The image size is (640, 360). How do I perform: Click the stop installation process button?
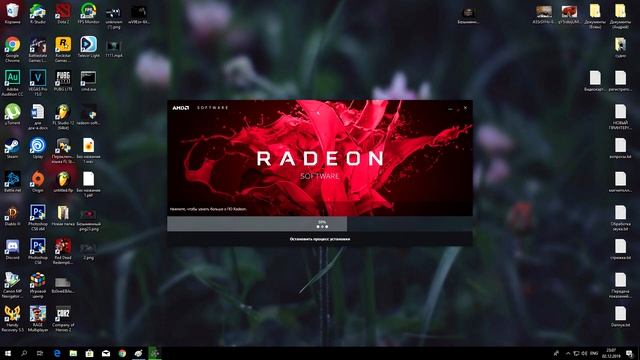click(320, 239)
